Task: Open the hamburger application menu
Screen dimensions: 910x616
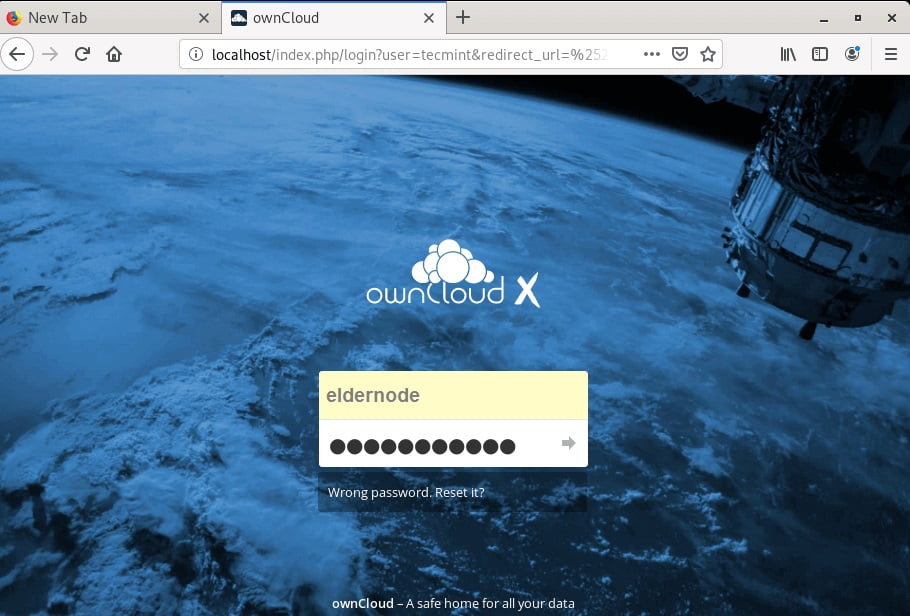Action: click(x=890, y=54)
